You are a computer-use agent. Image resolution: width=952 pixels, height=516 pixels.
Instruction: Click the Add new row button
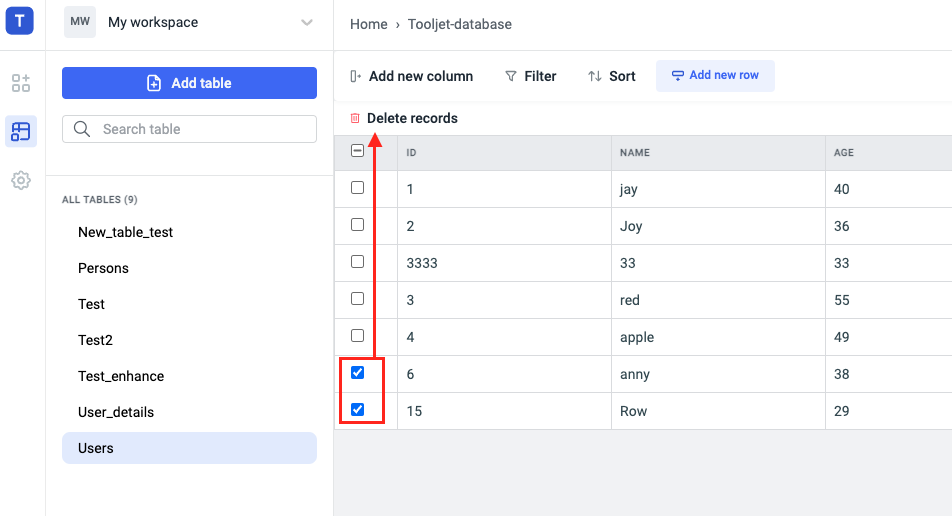pos(715,76)
